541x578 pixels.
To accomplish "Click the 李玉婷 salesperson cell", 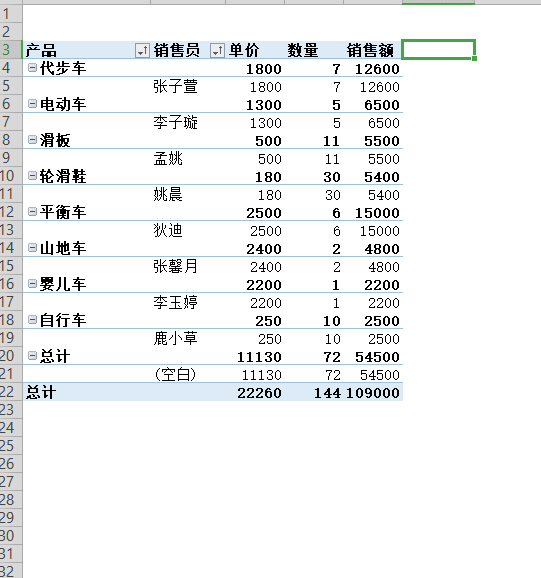I will click(188, 302).
